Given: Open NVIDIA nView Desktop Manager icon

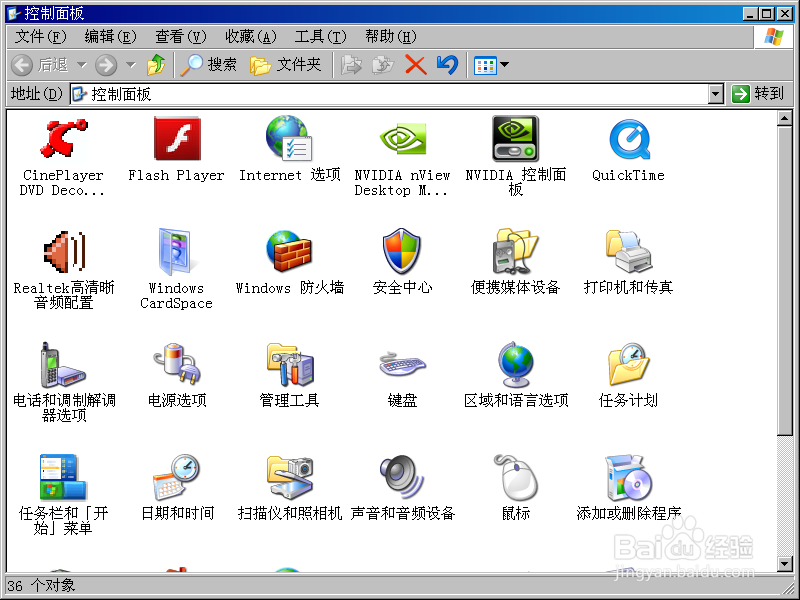Looking at the screenshot, I should click(x=403, y=139).
